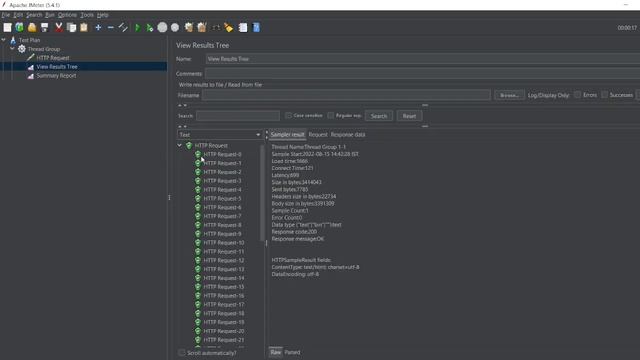Click the Help book toolbar icon
This screenshot has width=640, height=360.
(x=256, y=27)
